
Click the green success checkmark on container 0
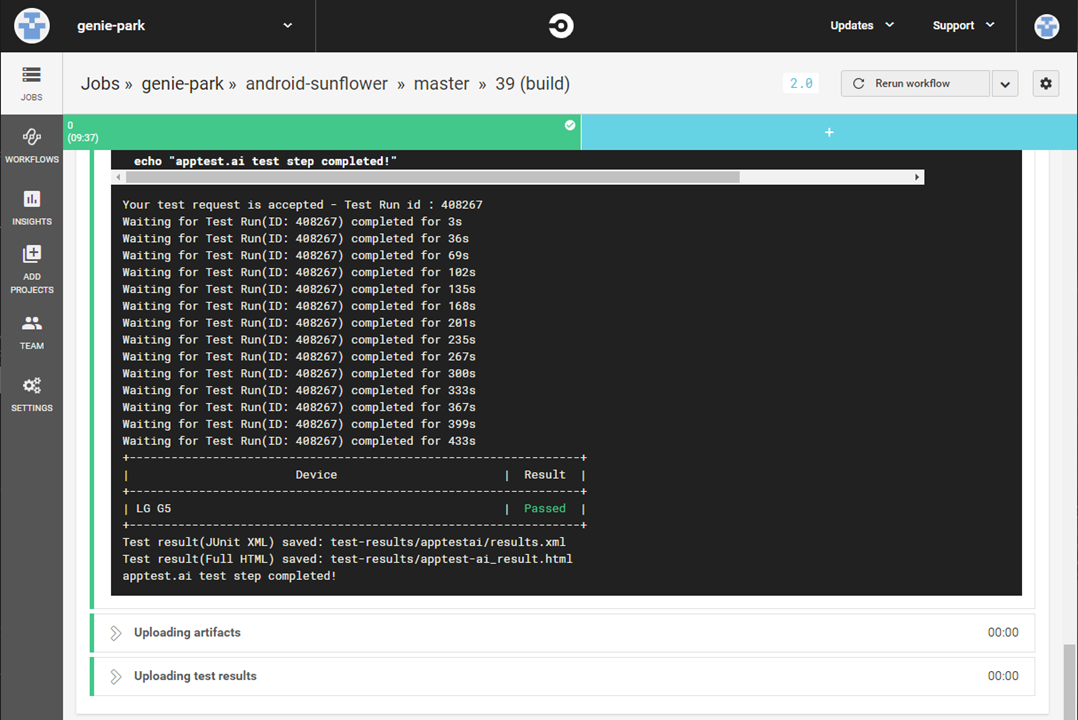(570, 125)
